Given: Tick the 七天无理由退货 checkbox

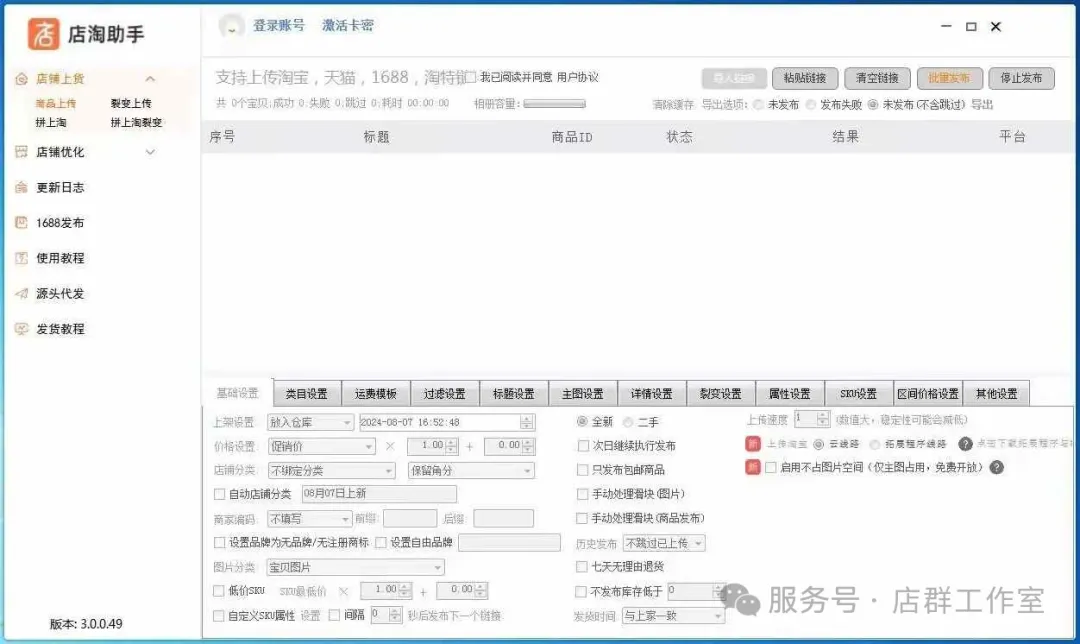Looking at the screenshot, I should (582, 567).
